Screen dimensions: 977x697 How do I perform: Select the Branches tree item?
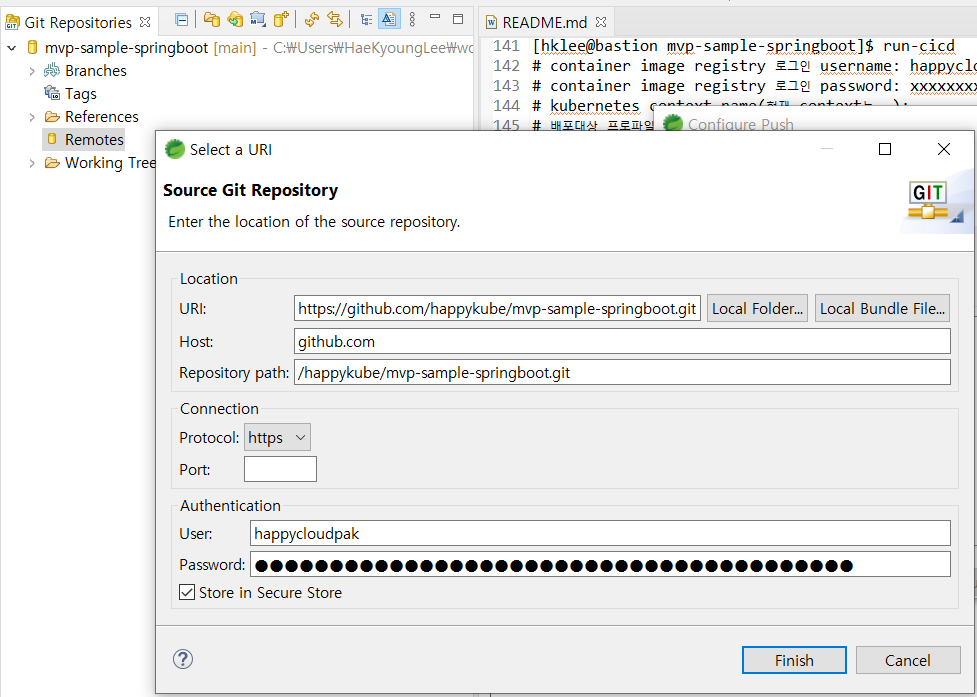[95, 70]
